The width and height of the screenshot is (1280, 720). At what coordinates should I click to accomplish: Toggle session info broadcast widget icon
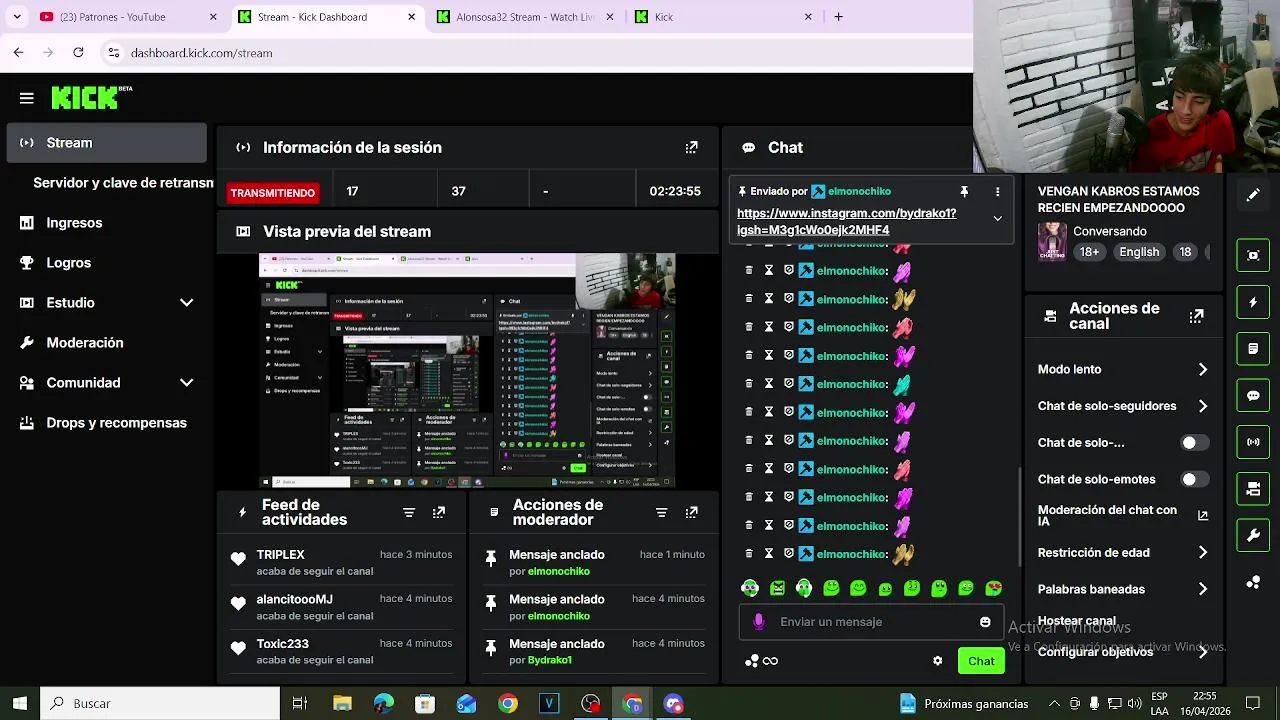tap(1253, 442)
